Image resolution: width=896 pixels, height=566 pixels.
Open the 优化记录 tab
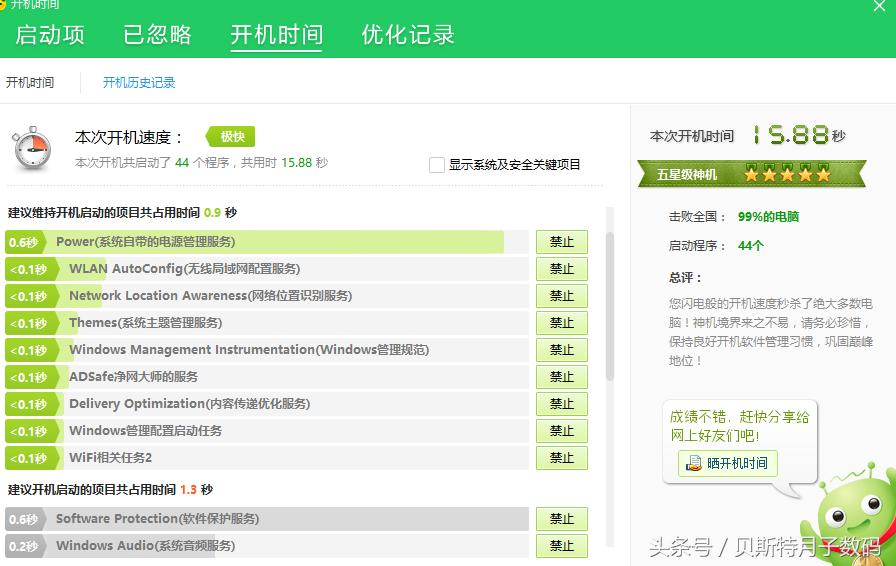(407, 35)
